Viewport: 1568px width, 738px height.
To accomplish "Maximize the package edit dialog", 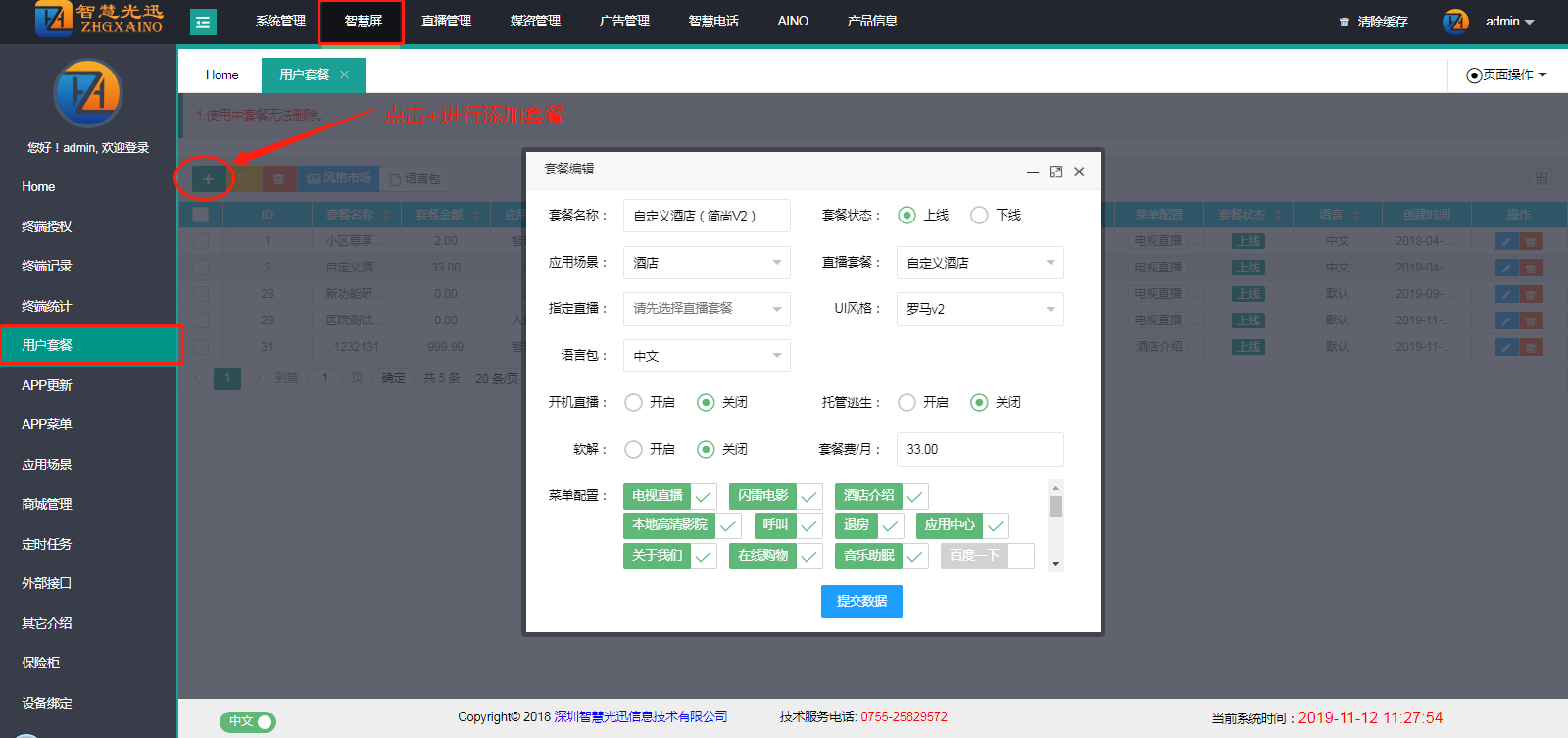I will click(x=1055, y=172).
